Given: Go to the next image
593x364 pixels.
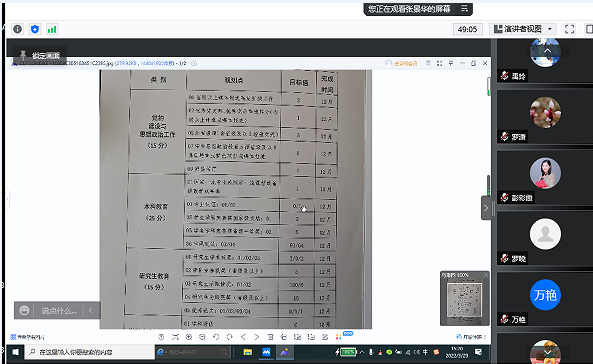Looking at the screenshot, I should [257, 337].
